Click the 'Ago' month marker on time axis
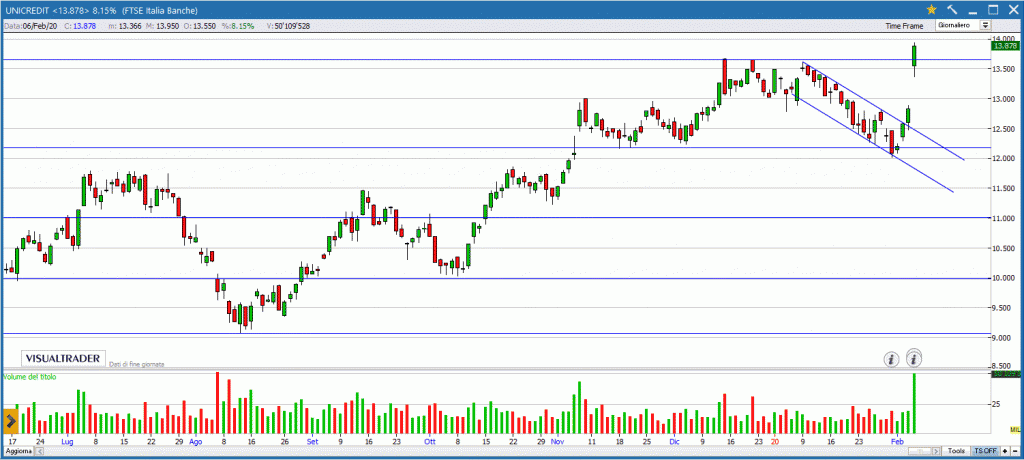Viewport: 1024px width, 460px height. 196,442
